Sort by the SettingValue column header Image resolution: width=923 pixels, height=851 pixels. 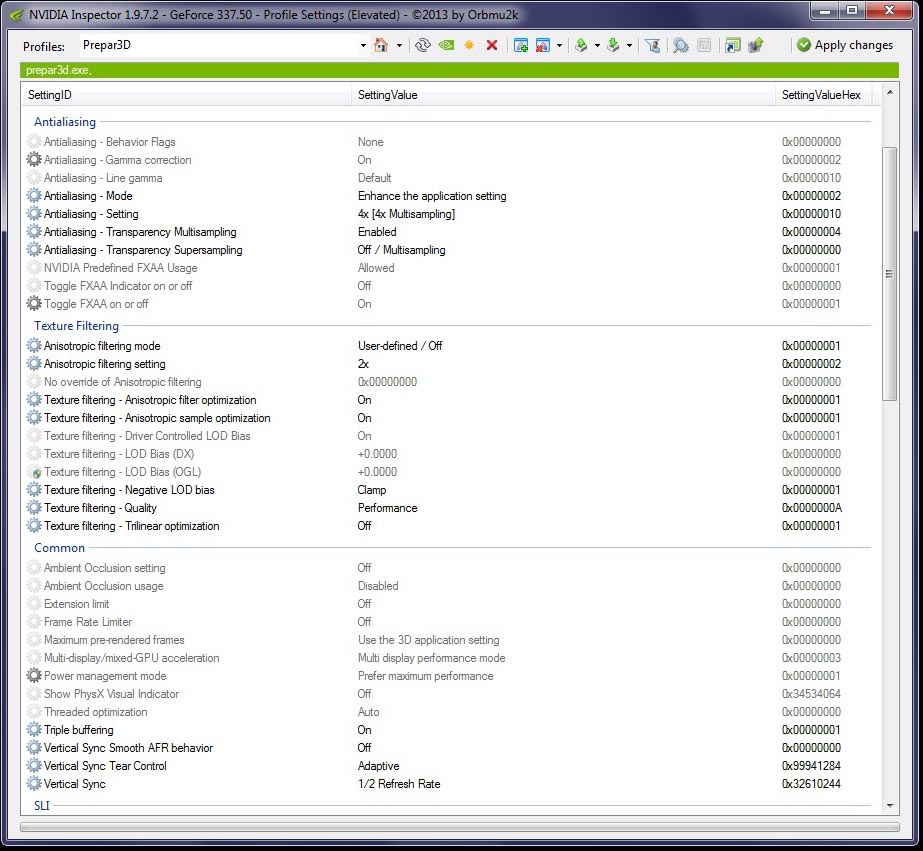pos(563,95)
